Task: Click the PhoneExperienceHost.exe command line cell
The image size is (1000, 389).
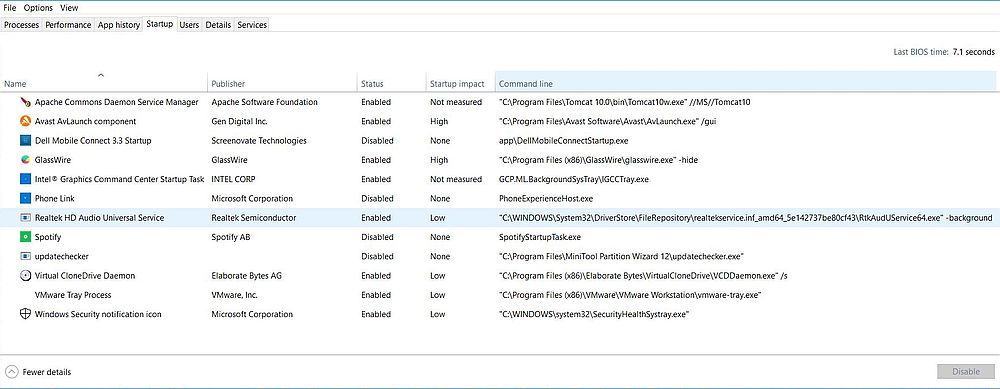Action: click(x=546, y=198)
